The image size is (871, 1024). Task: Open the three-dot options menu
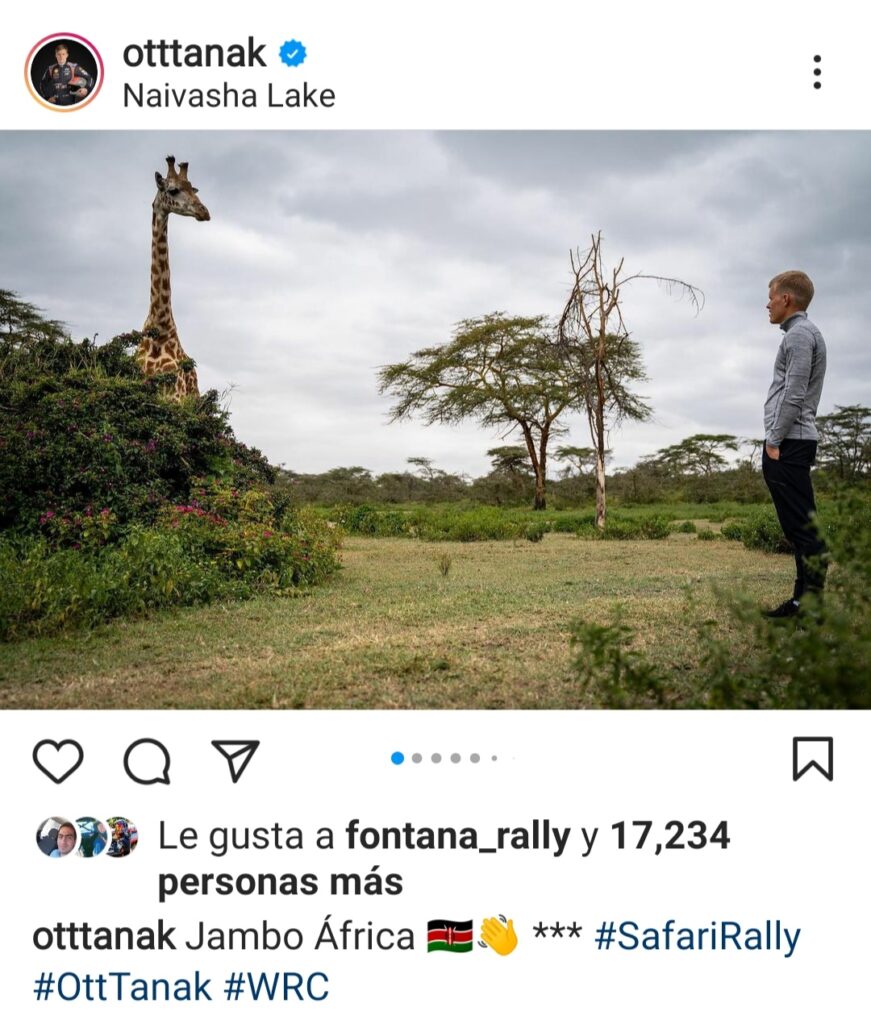click(x=817, y=72)
